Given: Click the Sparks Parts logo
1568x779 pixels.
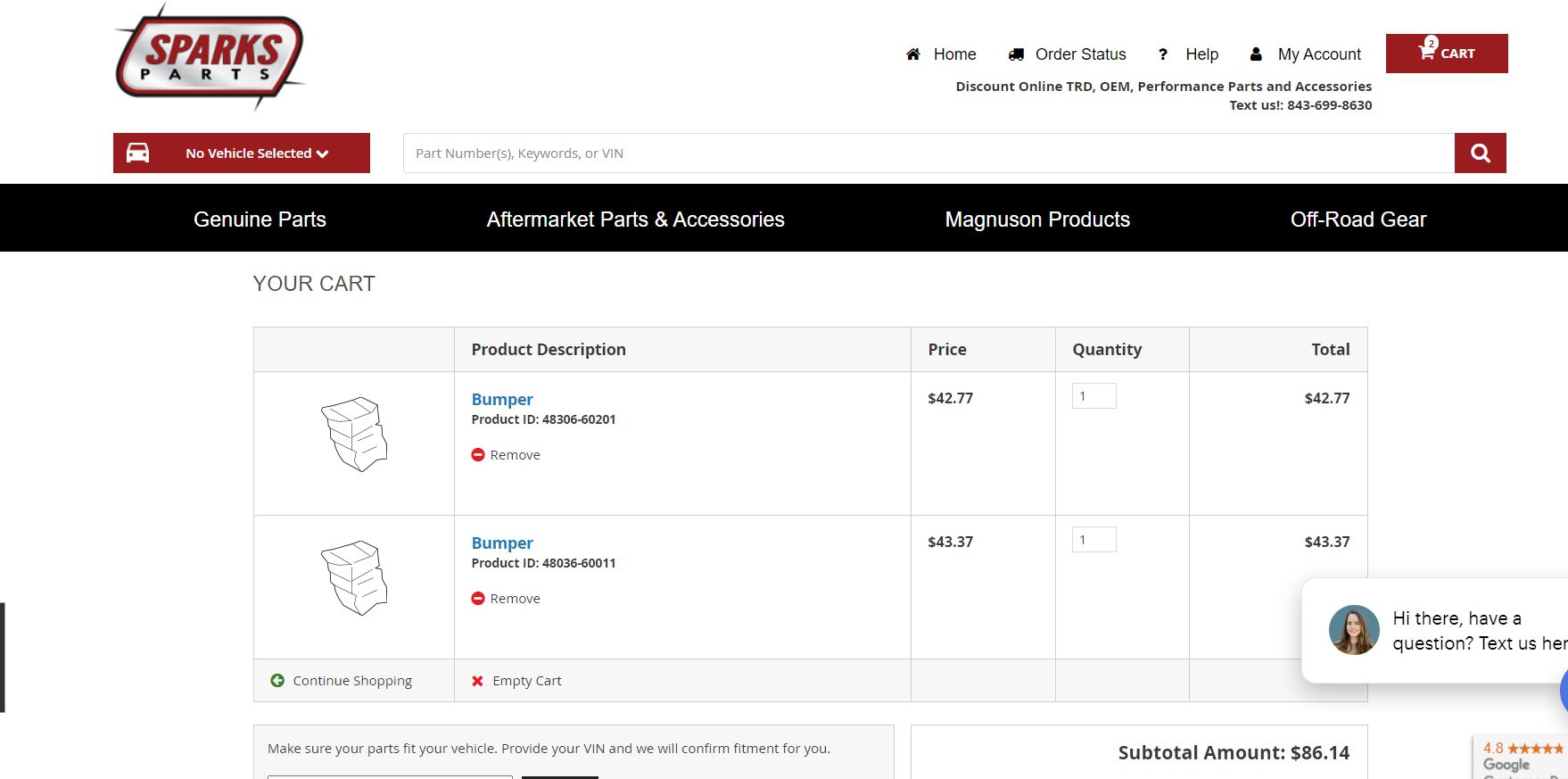Looking at the screenshot, I should pos(210,58).
